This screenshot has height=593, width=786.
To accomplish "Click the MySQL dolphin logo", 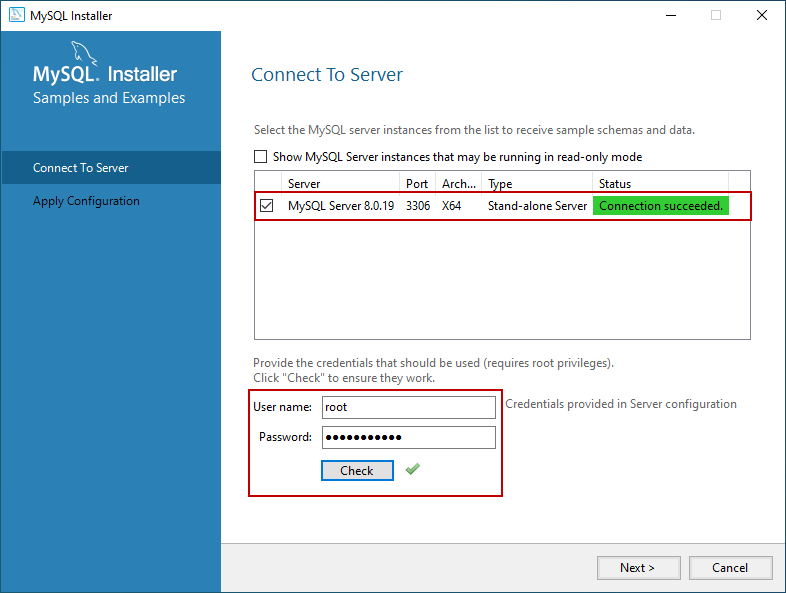I will point(84,53).
